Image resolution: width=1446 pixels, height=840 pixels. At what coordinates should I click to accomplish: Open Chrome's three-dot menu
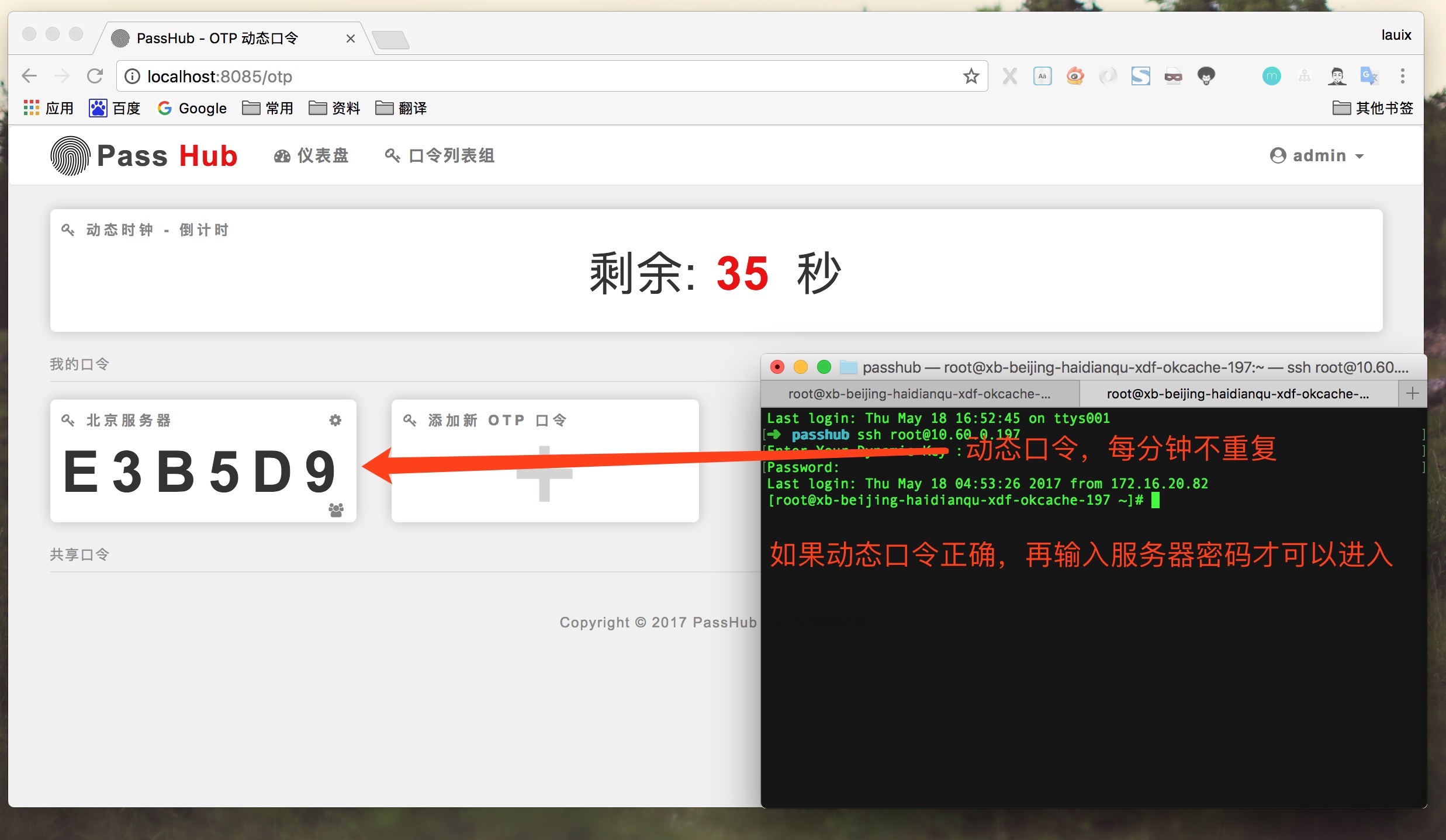point(1402,76)
